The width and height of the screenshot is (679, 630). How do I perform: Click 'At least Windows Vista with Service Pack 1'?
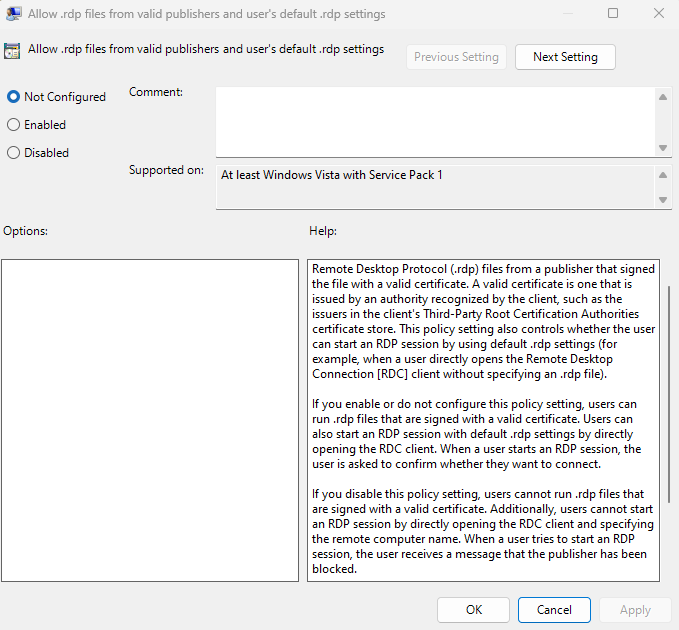pyautogui.click(x=332, y=175)
